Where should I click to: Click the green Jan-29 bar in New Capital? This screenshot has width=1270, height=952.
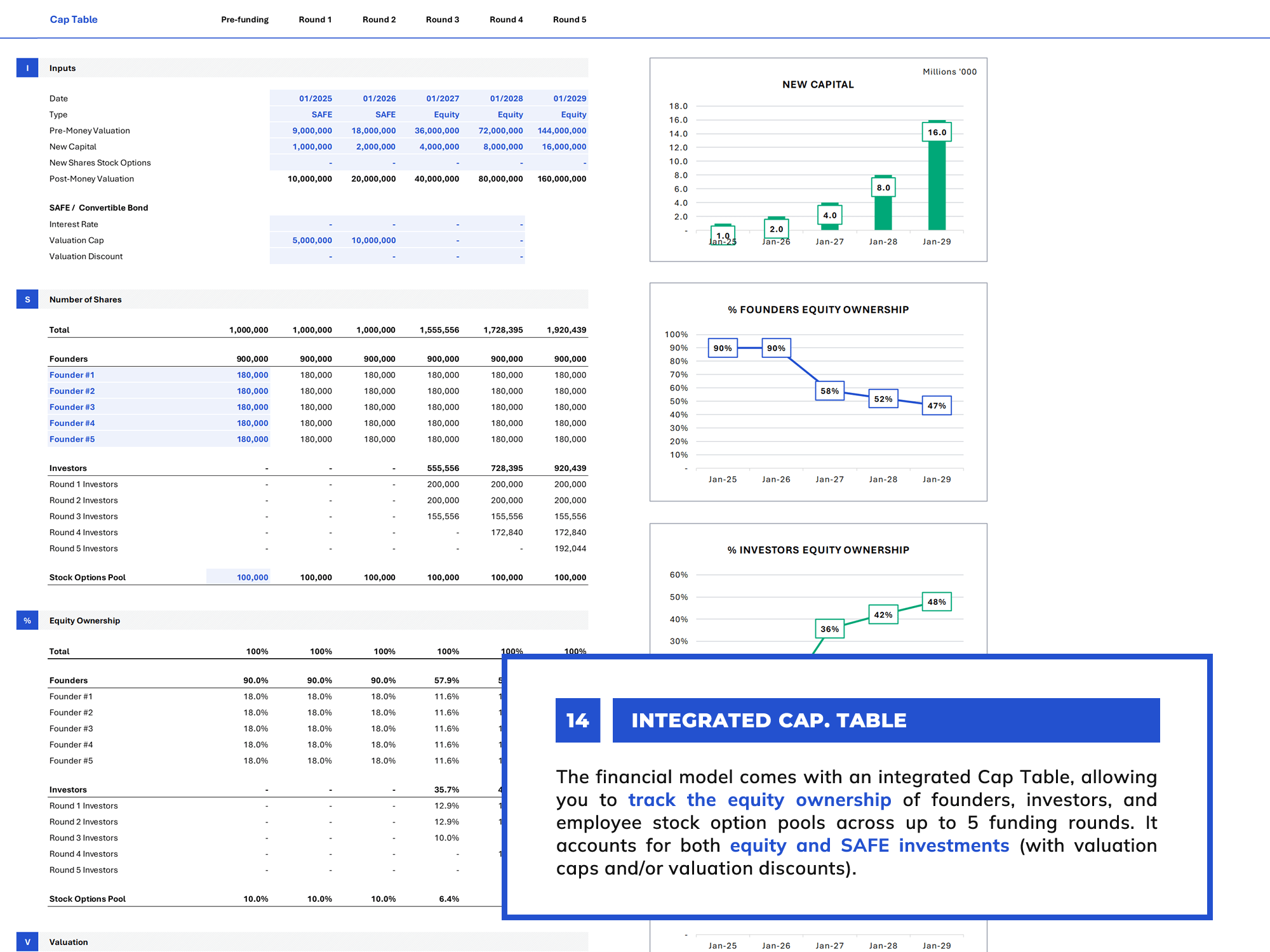pos(937,184)
